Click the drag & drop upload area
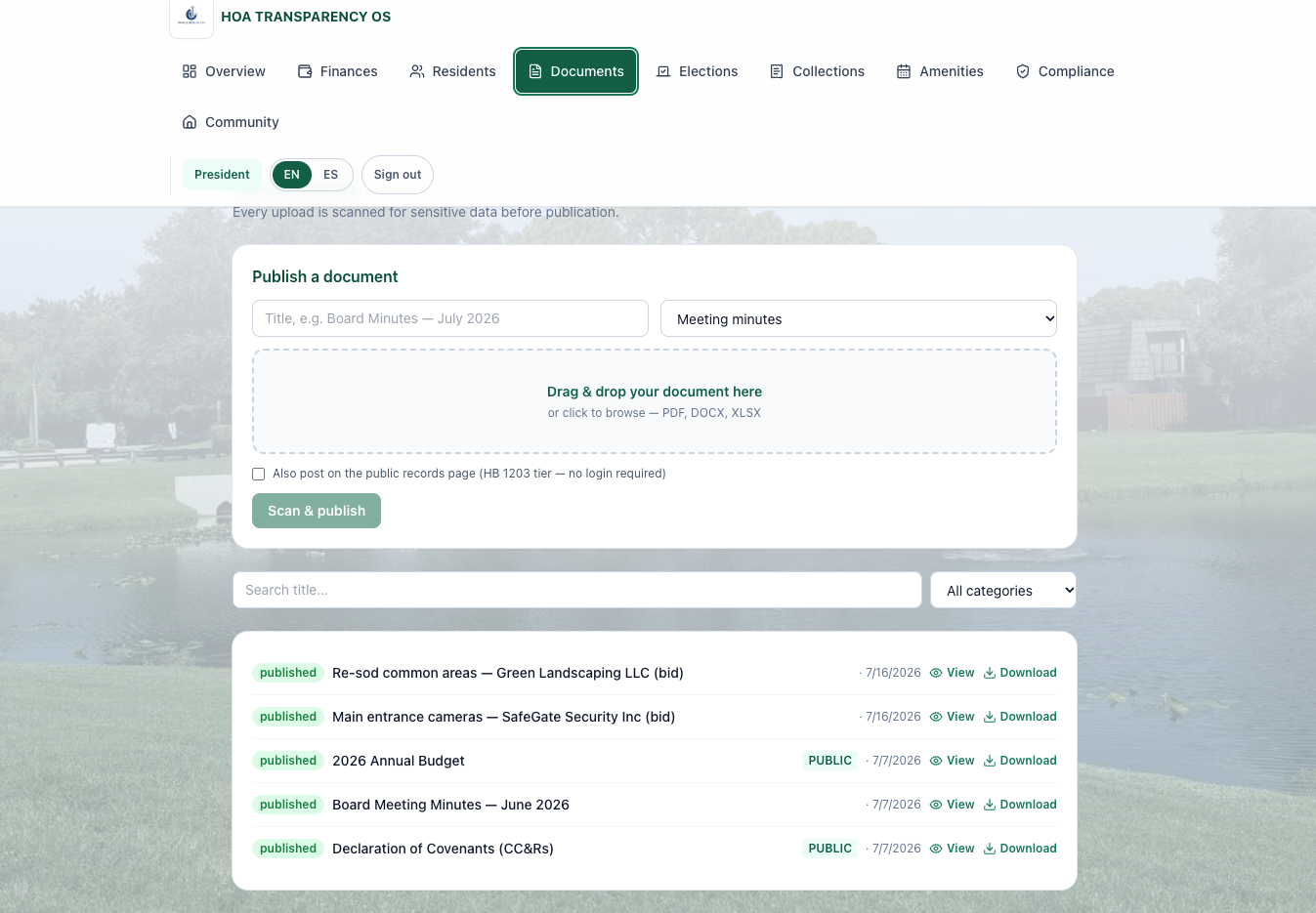Screen dimensions: 1316x913 pos(655,401)
